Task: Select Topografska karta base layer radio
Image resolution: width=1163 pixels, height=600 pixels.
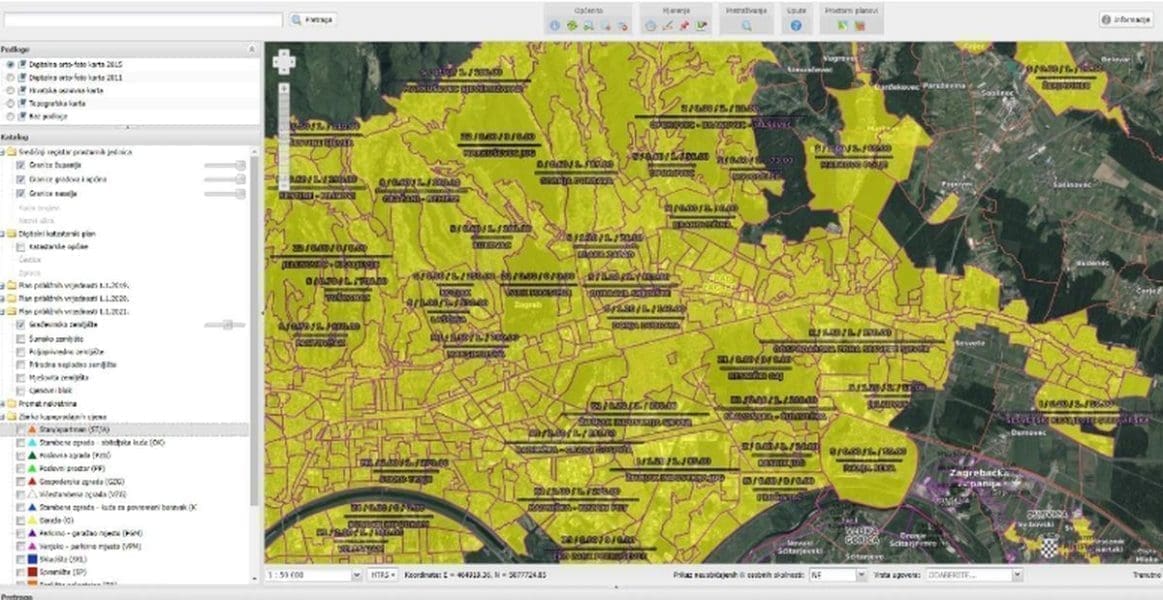Action: click(10, 103)
